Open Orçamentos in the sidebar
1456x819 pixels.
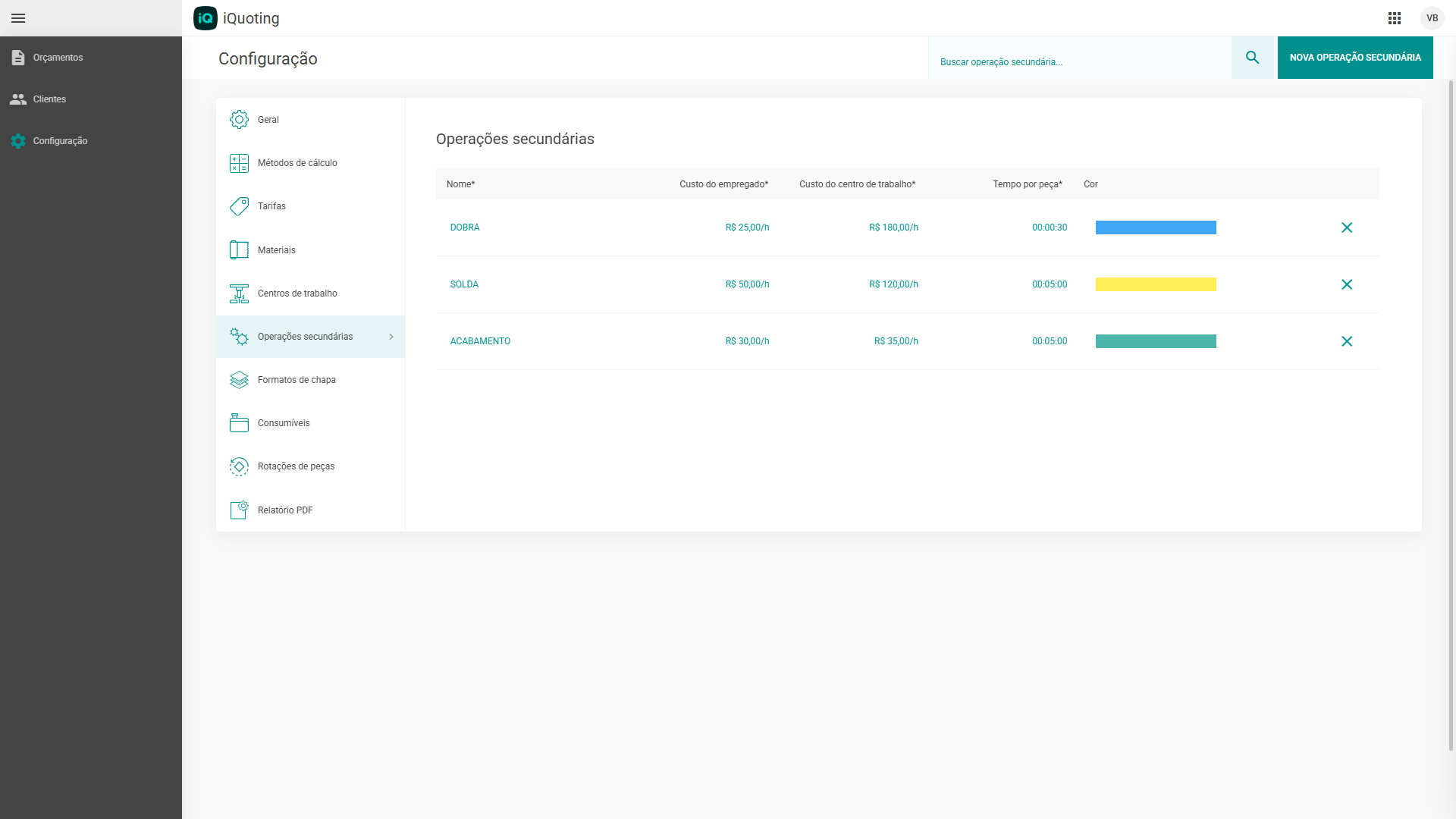click(x=91, y=58)
